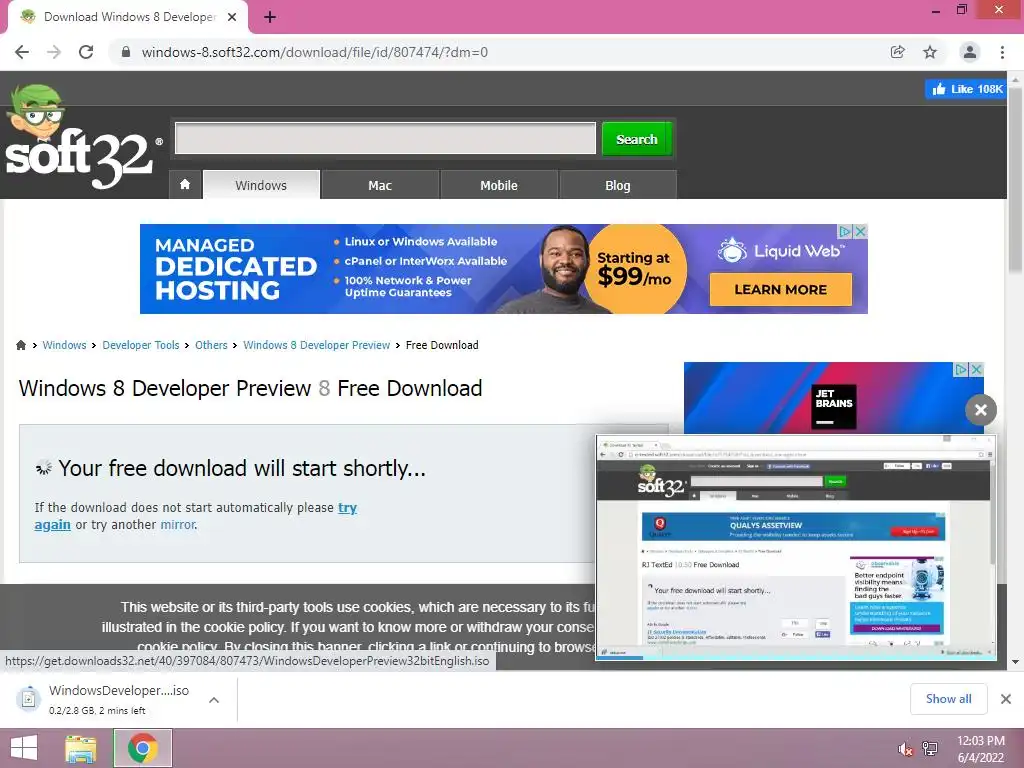The height and width of the screenshot is (768, 1024).
Task: Click the browser address bar URL
Action: pyautogui.click(x=315, y=52)
